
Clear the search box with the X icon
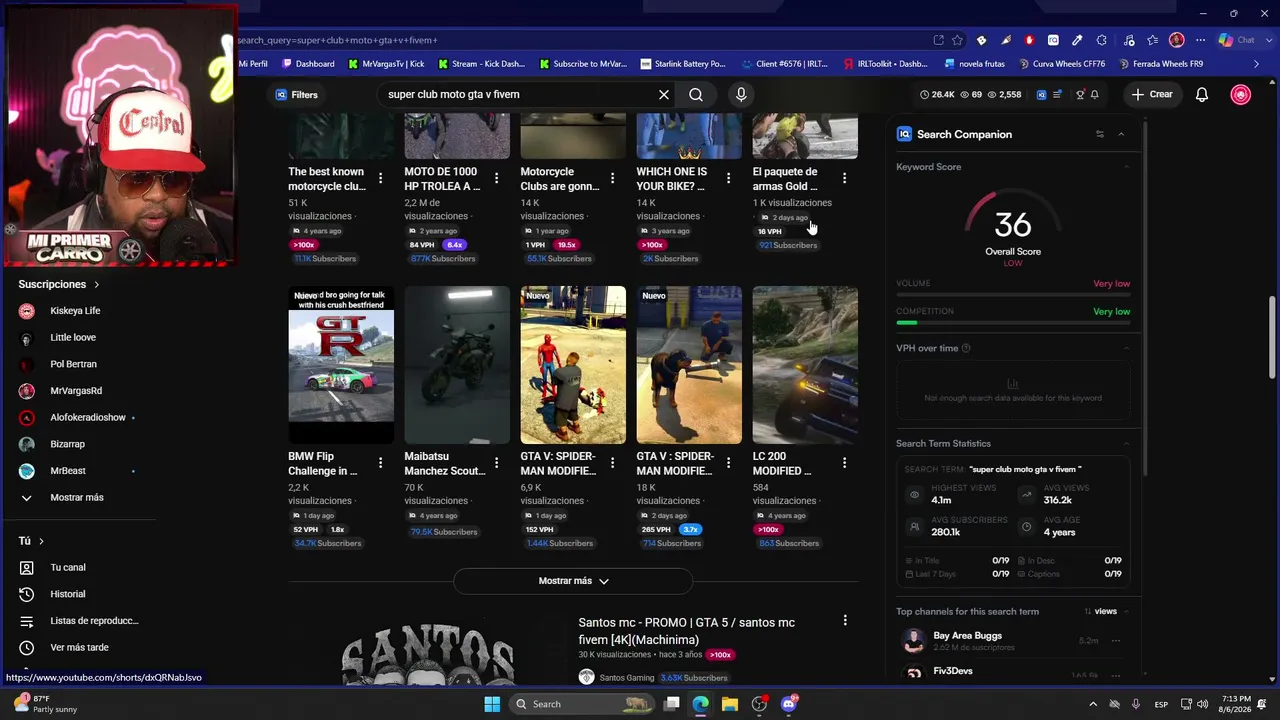664,94
